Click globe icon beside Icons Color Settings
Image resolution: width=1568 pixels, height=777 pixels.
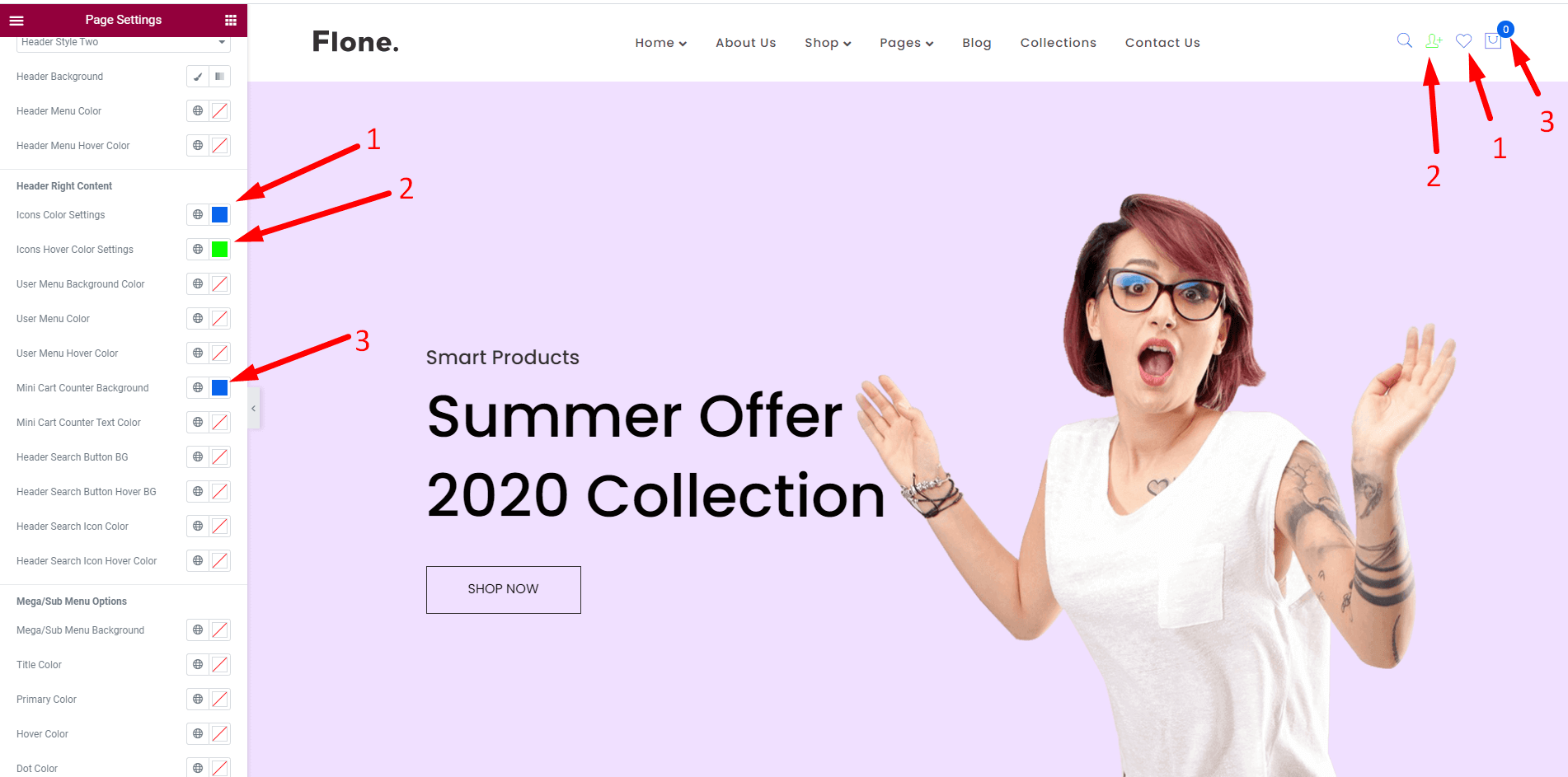tap(198, 215)
